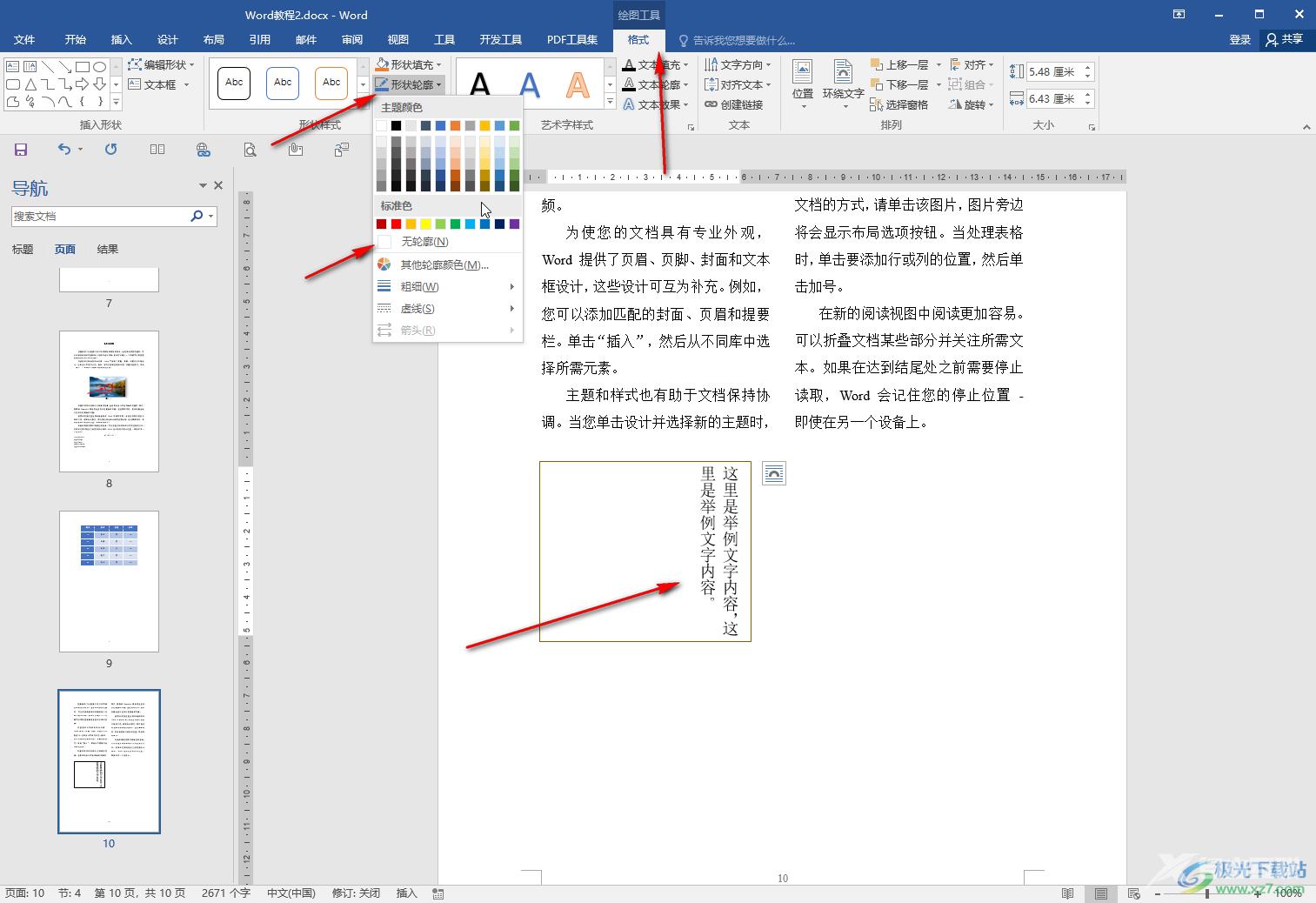Screen dimensions: 1316x903
Task: Switch to View (视图) ribbon tab
Action: 397,40
